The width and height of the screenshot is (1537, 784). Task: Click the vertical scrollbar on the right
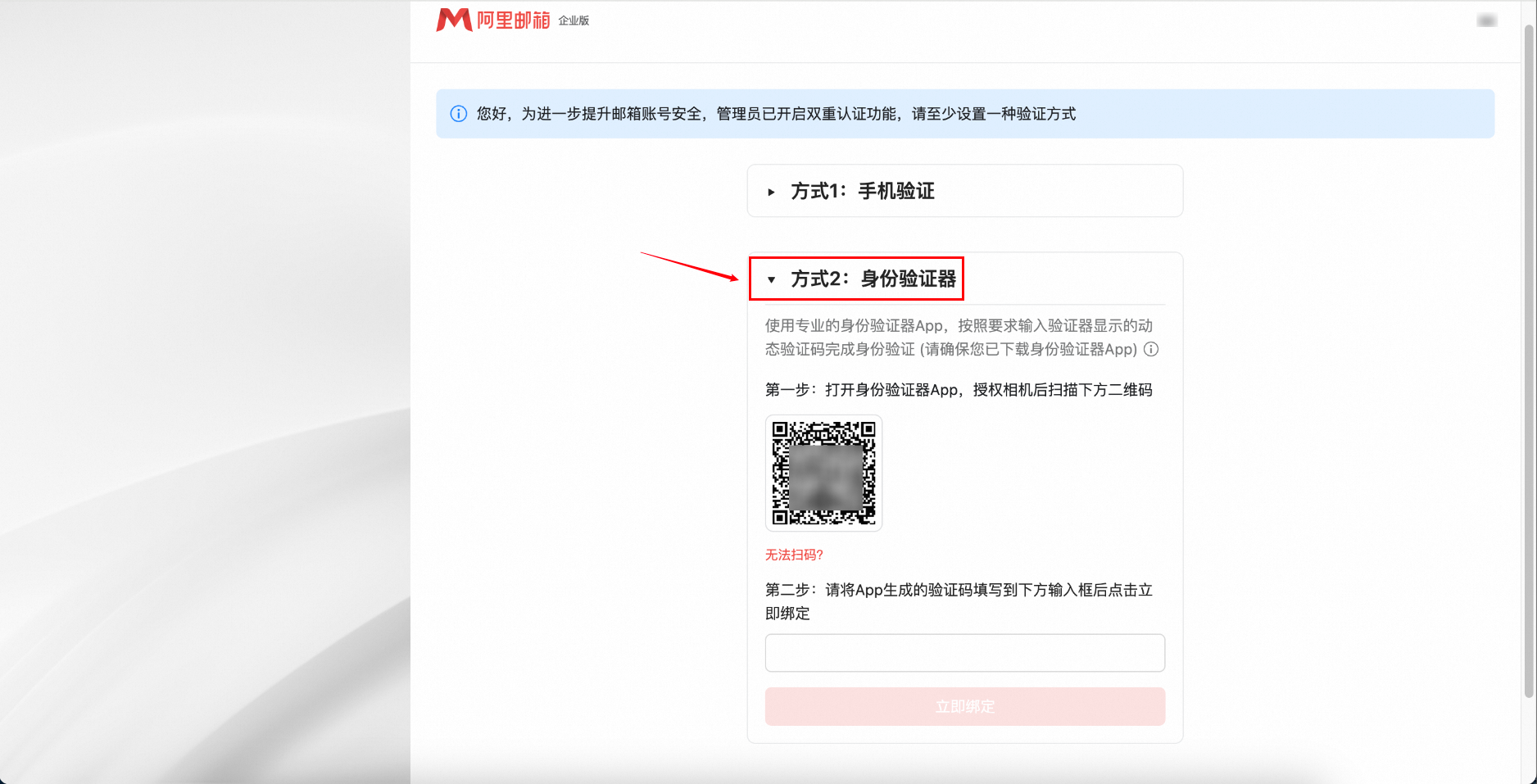coord(1529,360)
